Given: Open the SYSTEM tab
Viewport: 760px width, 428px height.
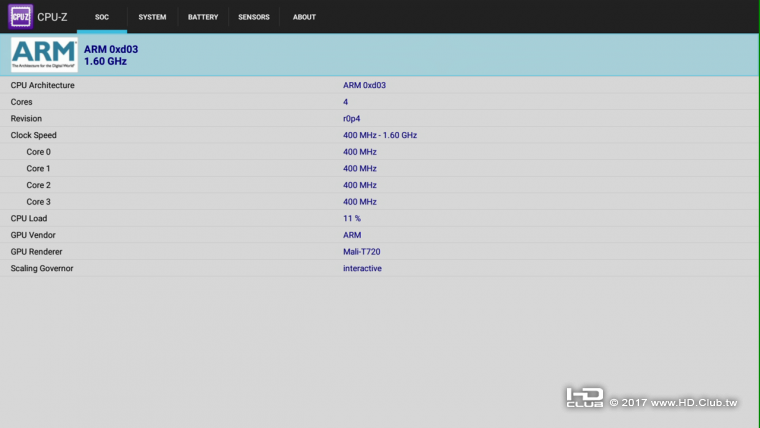Looking at the screenshot, I should tap(152, 17).
